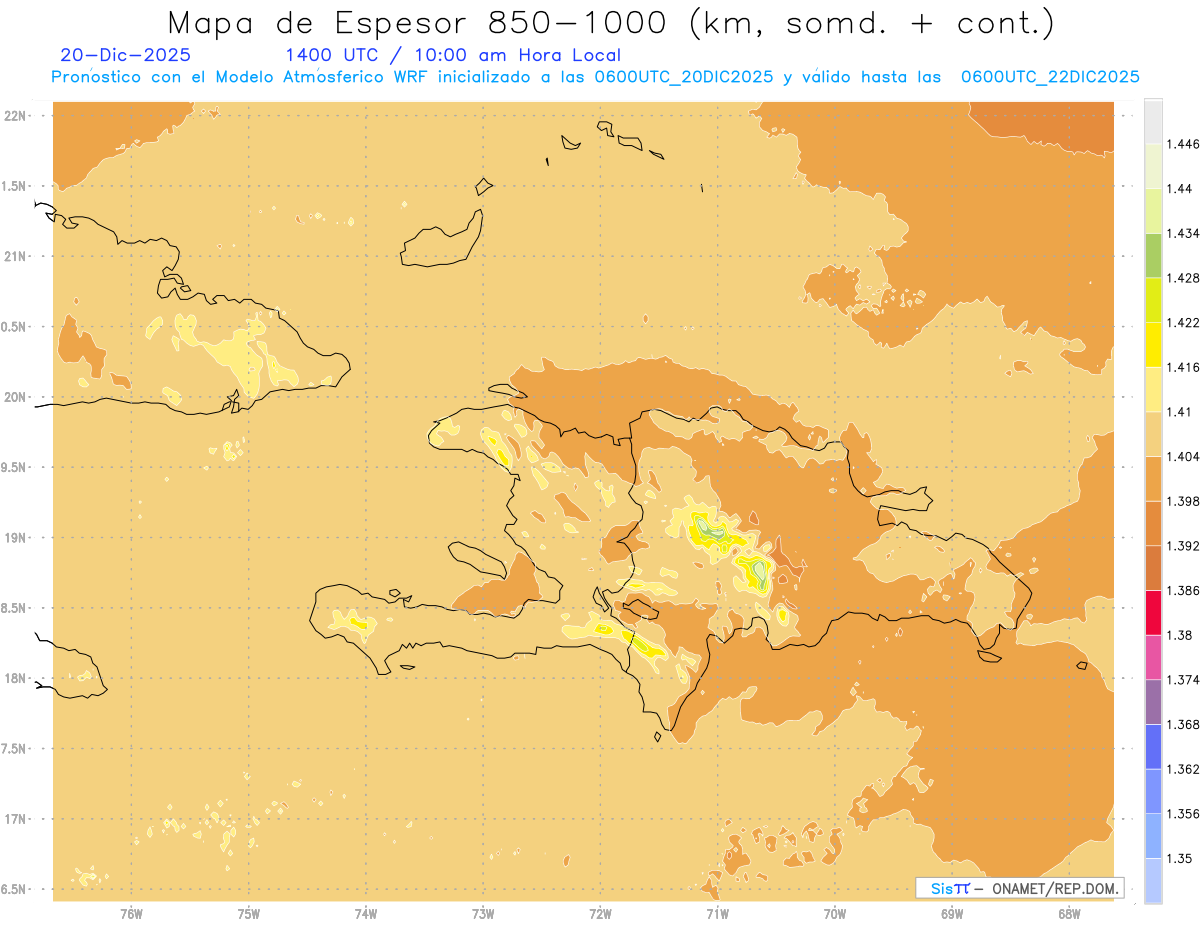Pick the grey swatch above 1.446 in legend
1200x927 pixels.
coord(1153,122)
